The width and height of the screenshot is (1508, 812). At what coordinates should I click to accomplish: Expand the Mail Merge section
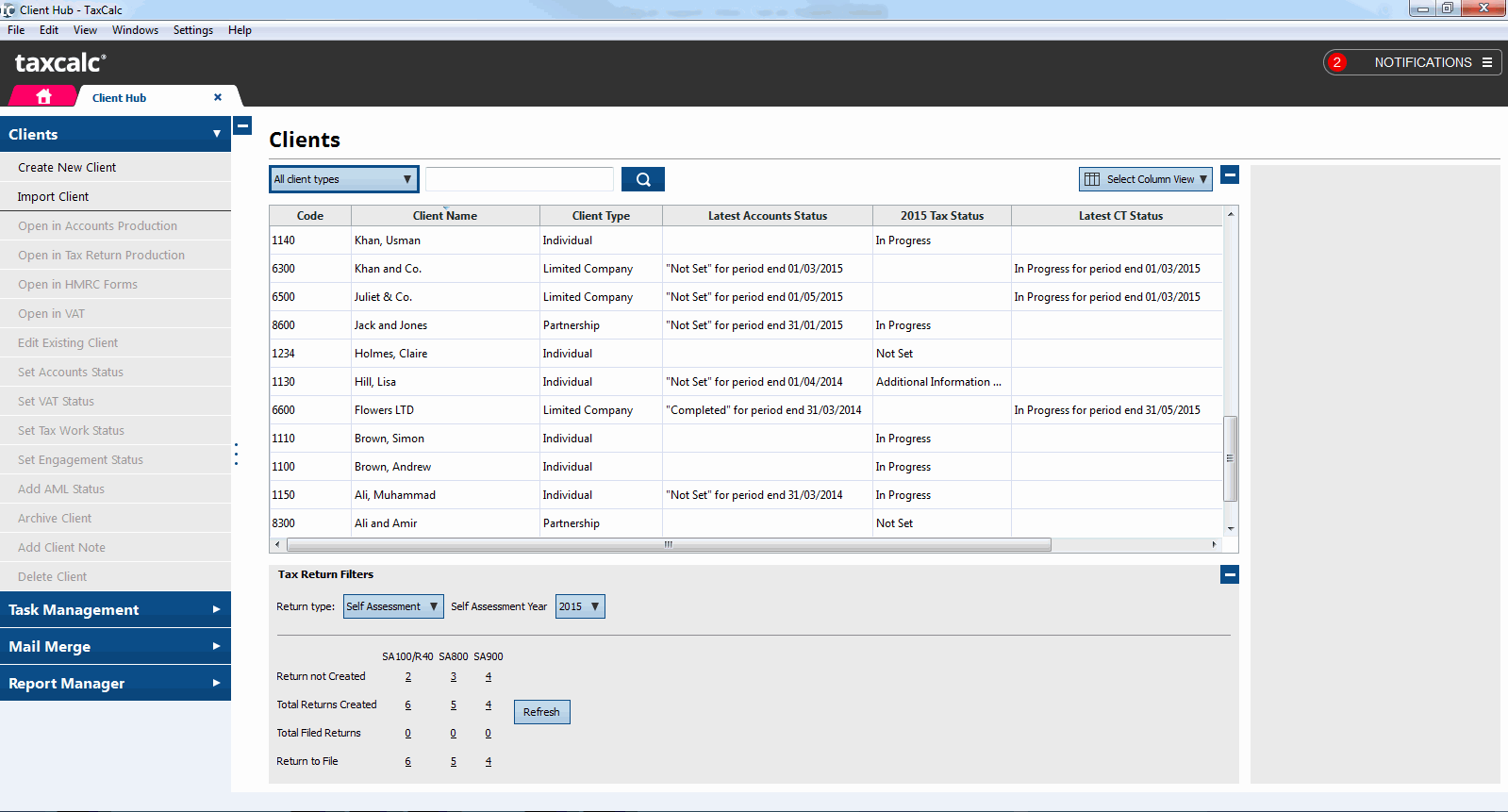point(115,646)
